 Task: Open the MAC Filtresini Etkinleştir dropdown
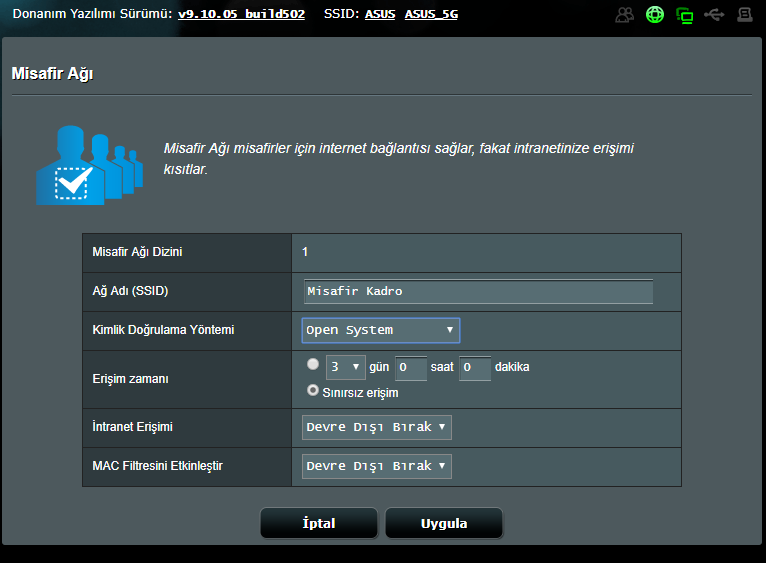(377, 466)
